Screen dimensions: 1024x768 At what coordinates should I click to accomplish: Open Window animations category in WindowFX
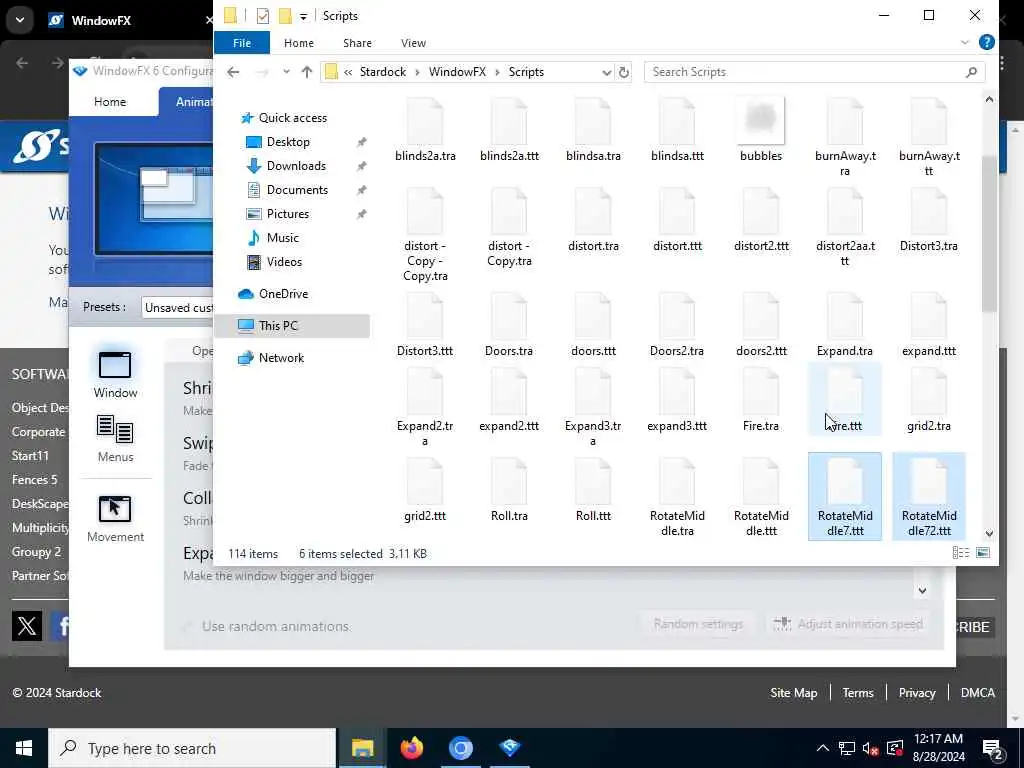115,374
